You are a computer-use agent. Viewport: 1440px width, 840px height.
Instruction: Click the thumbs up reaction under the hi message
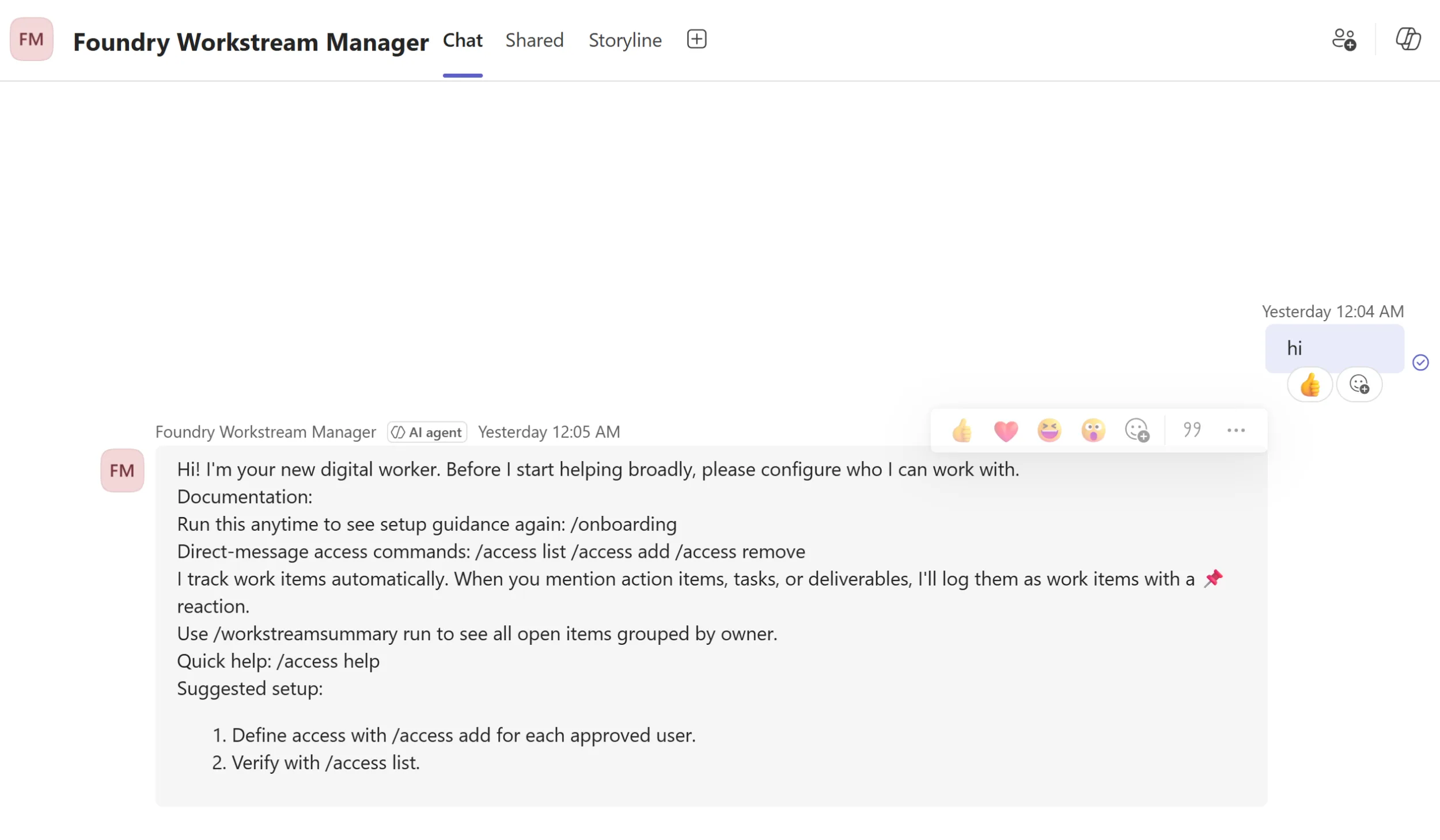[1309, 385]
